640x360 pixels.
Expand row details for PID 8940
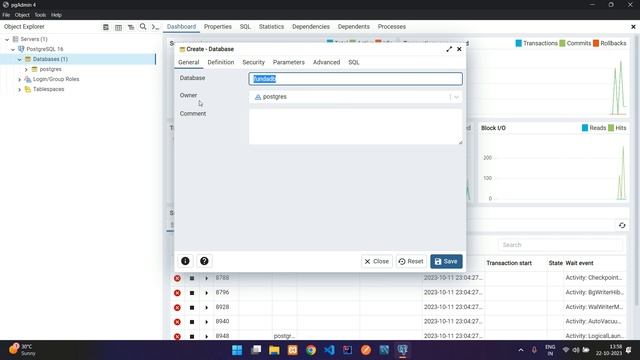pyautogui.click(x=207, y=322)
